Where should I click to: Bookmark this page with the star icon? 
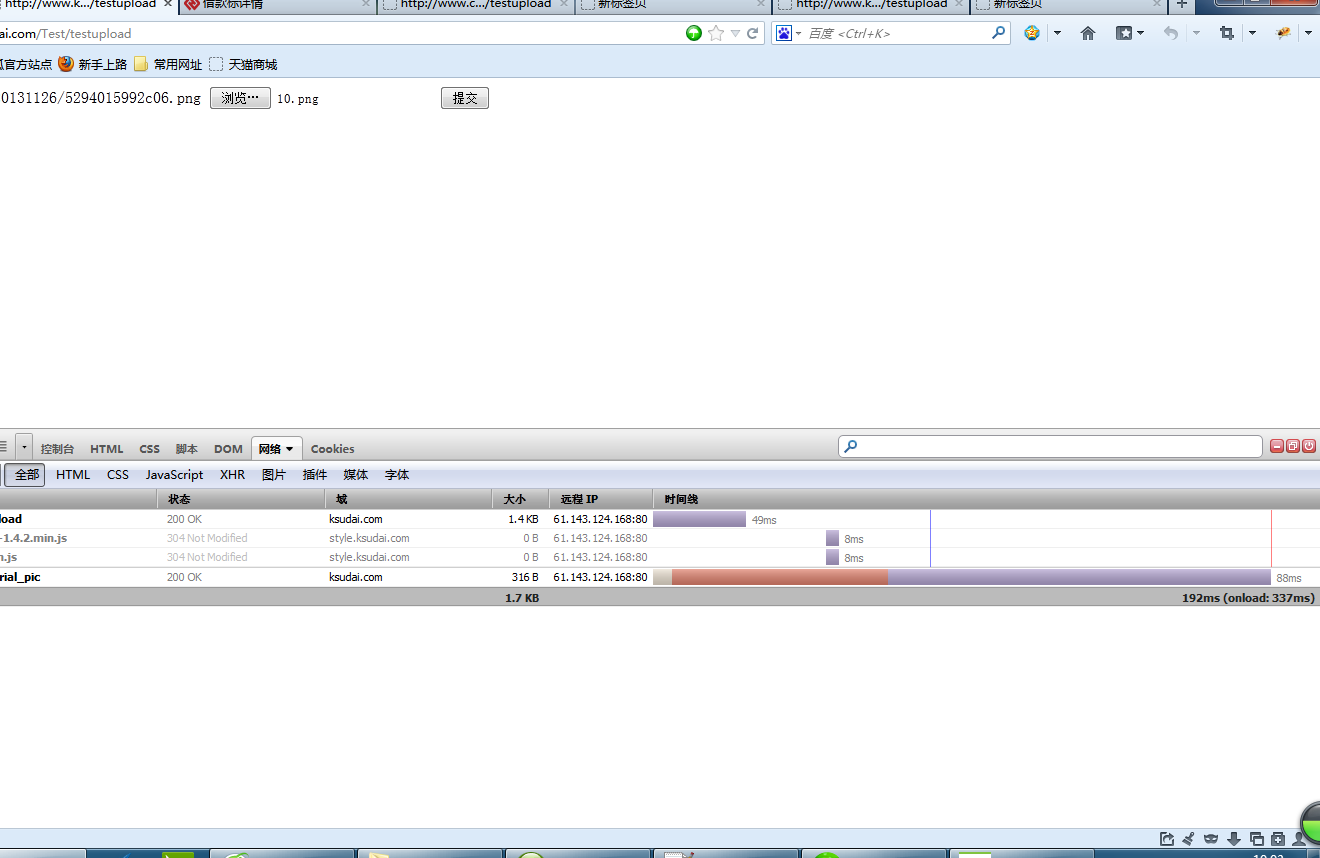pos(716,33)
